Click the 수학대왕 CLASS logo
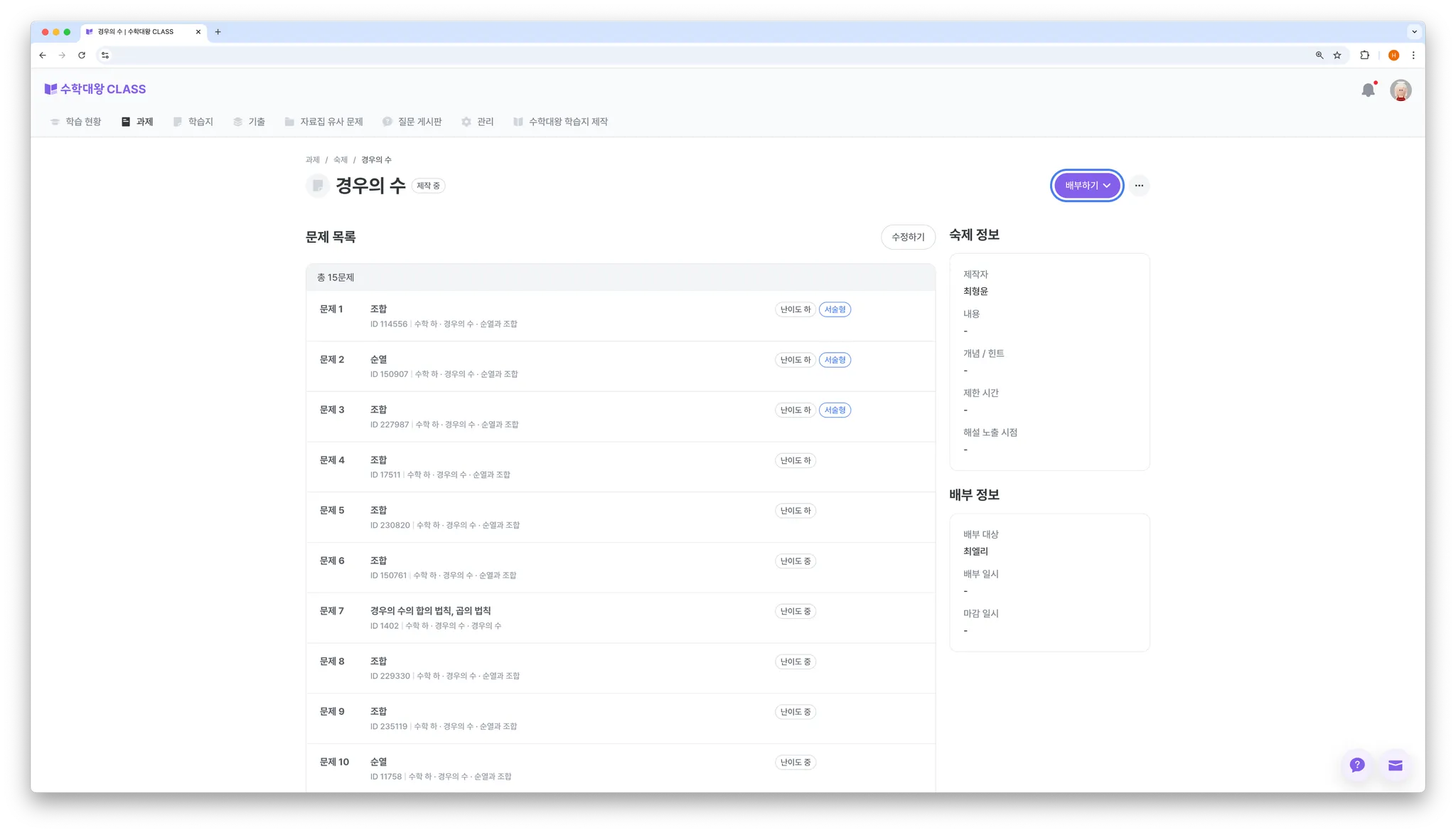Viewport: 1456px width, 833px height. coord(95,89)
